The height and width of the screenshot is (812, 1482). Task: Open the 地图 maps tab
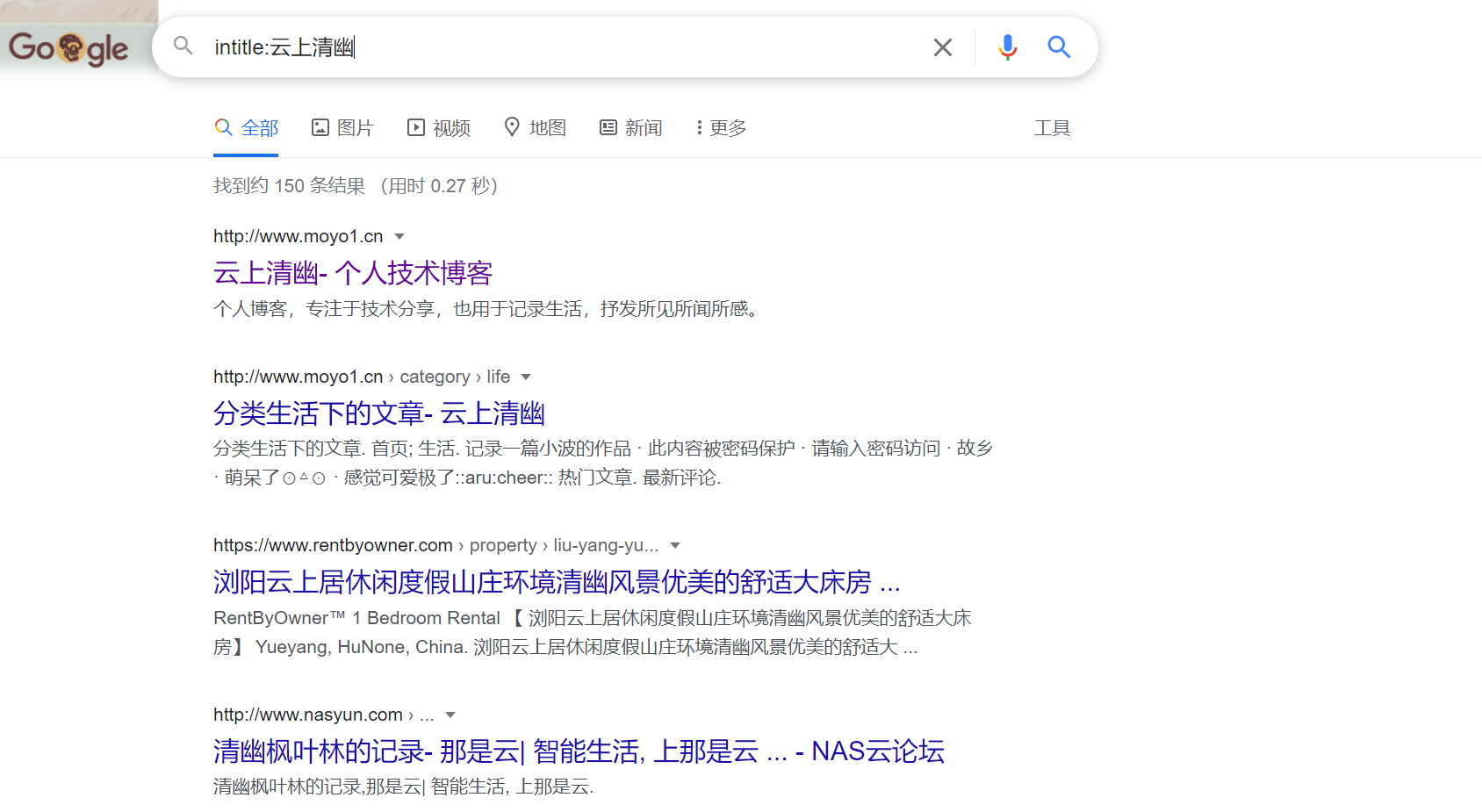(x=535, y=128)
